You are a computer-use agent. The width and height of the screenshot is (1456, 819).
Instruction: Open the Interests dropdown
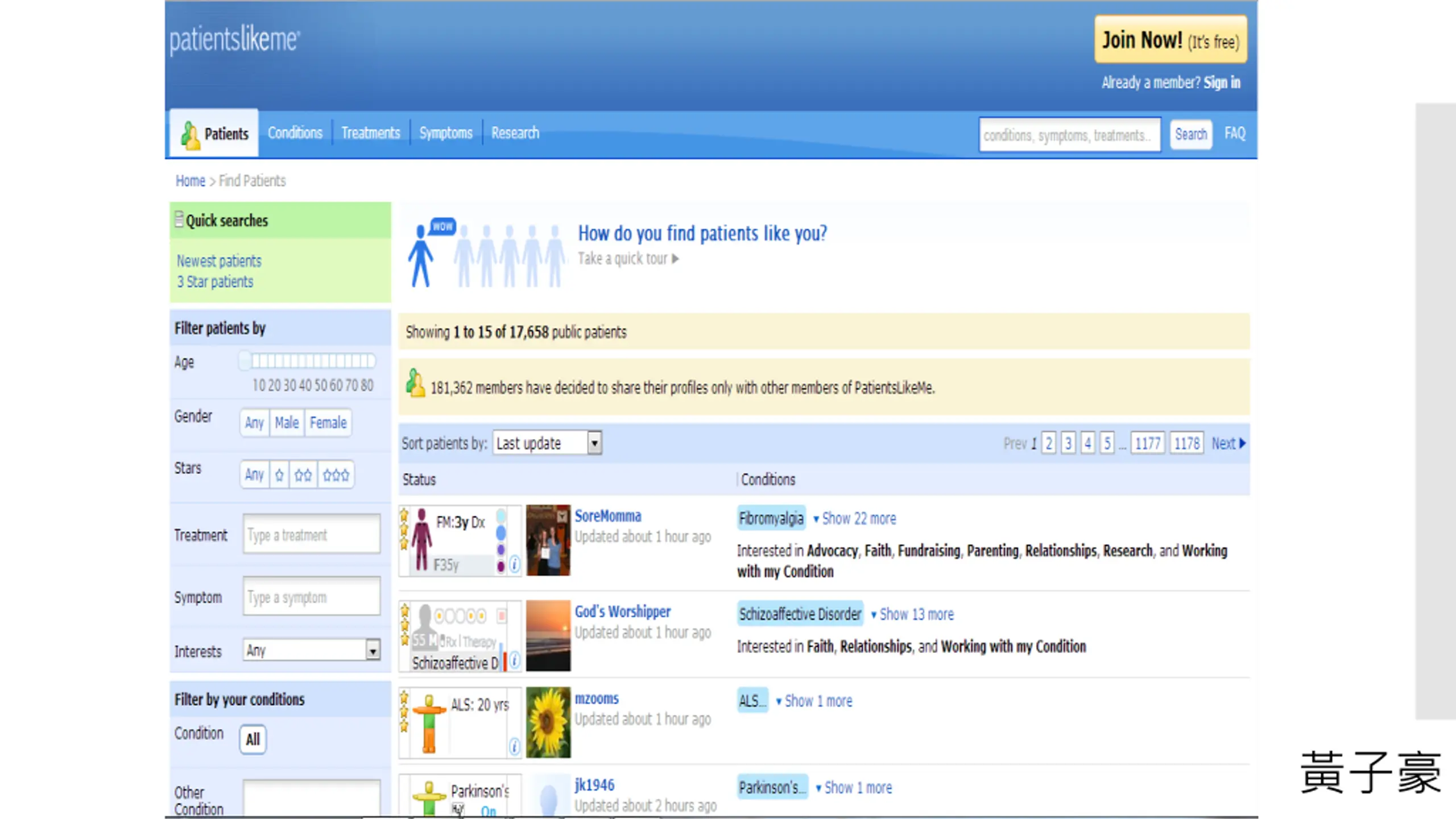[312, 650]
